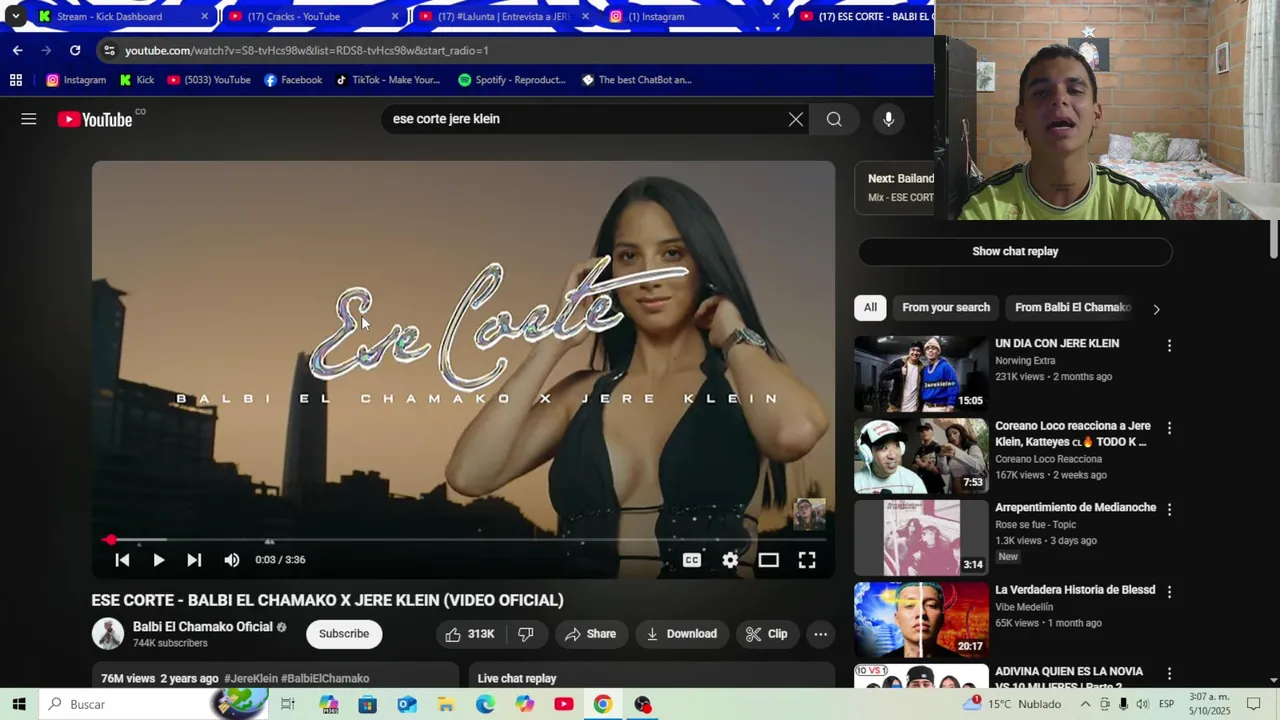The width and height of the screenshot is (1280, 720).
Task: Click the #BalbiElChamako hashtag
Action: pyautogui.click(x=325, y=678)
